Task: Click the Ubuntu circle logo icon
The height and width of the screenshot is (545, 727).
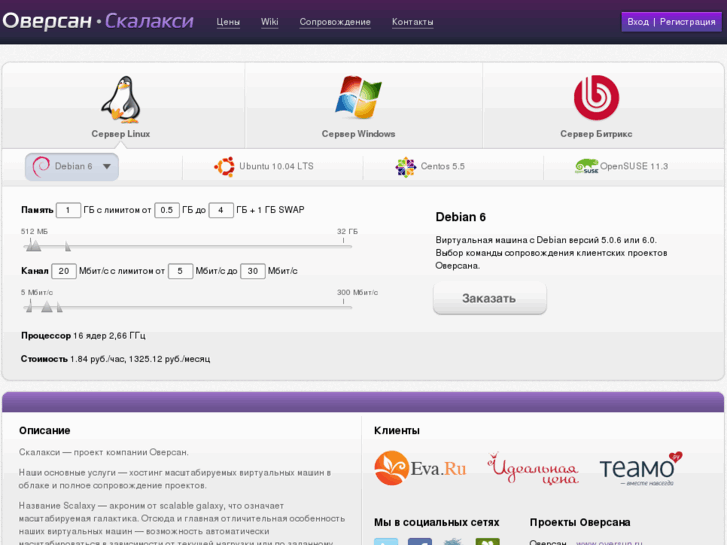Action: pyautogui.click(x=224, y=167)
